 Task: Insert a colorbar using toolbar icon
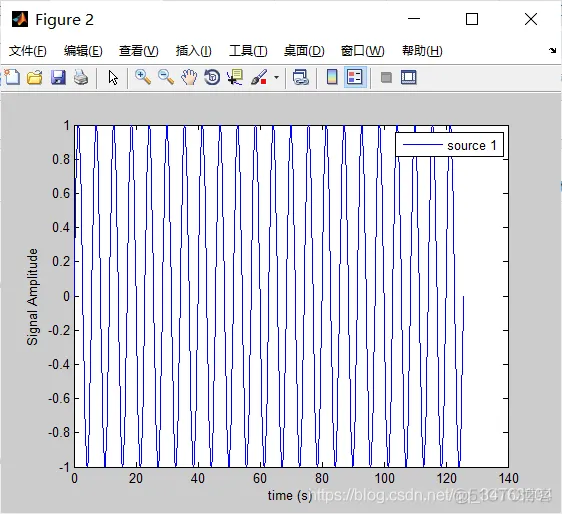(332, 77)
